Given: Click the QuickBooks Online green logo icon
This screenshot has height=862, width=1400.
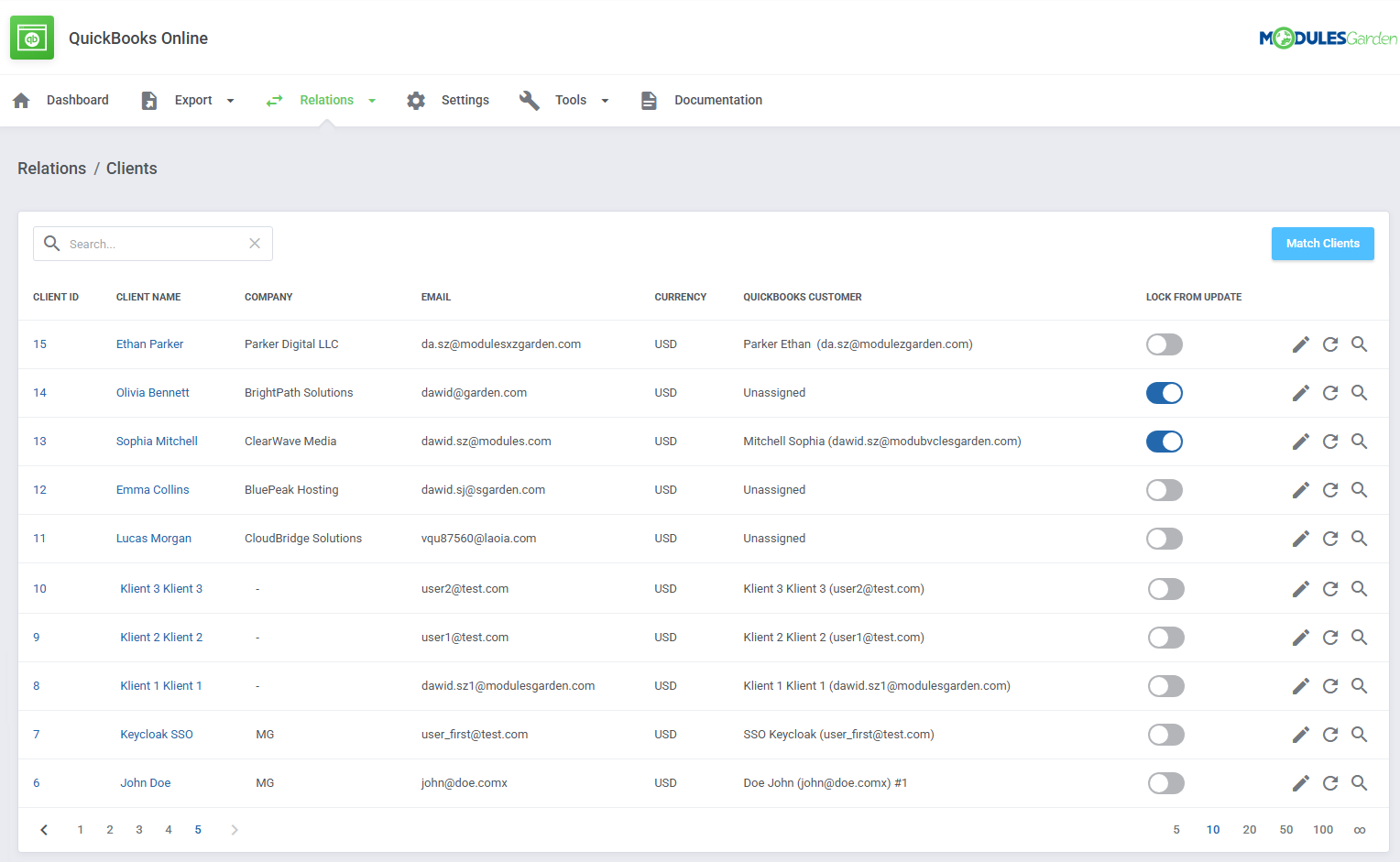Looking at the screenshot, I should pyautogui.click(x=32, y=38).
